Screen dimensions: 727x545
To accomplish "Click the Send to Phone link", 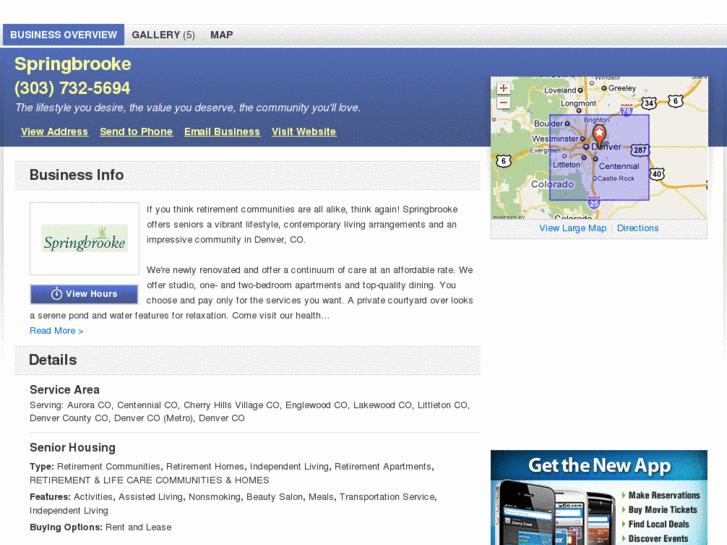I will 136,132.
